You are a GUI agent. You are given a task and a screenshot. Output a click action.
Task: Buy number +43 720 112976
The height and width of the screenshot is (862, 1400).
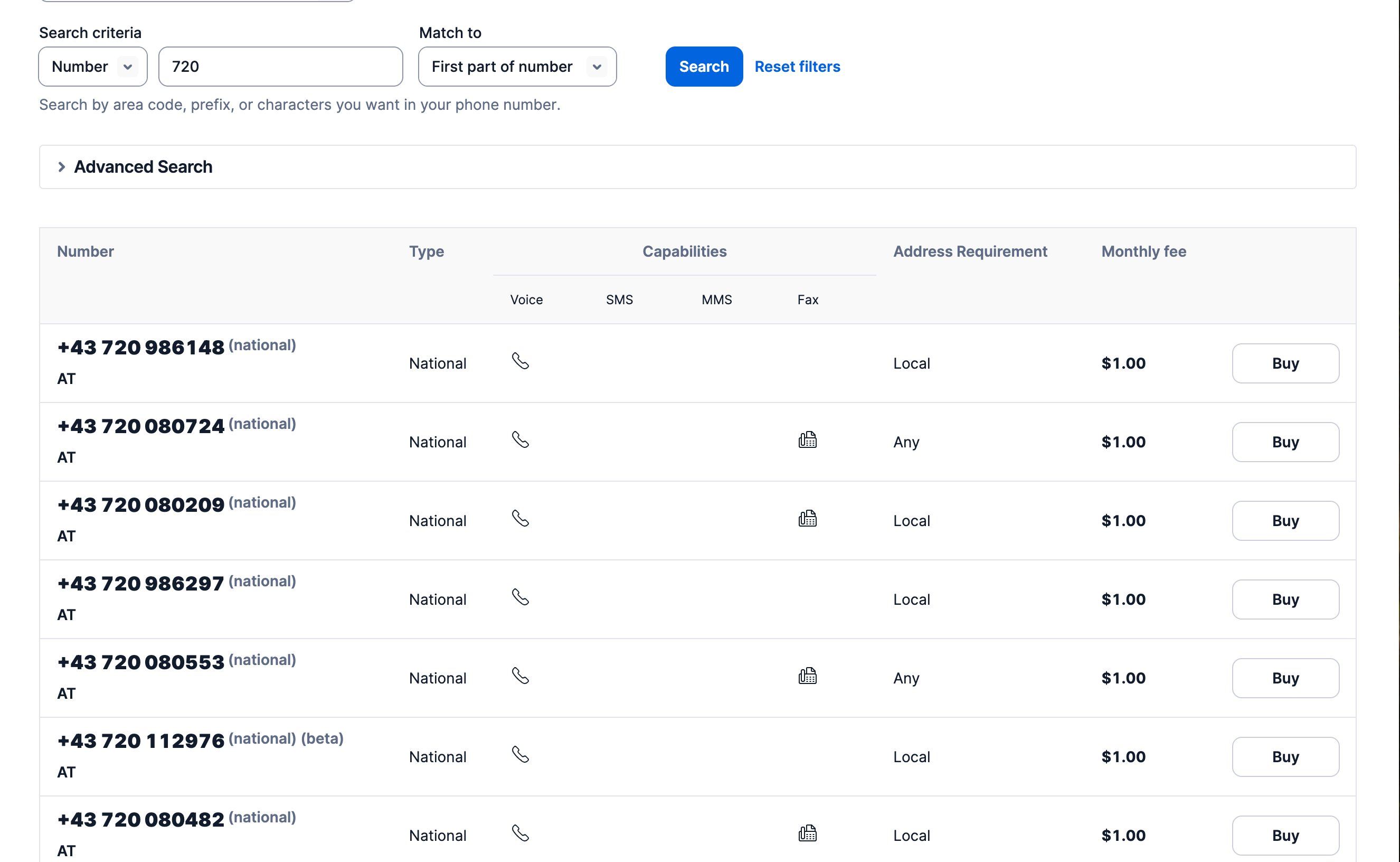tap(1285, 756)
